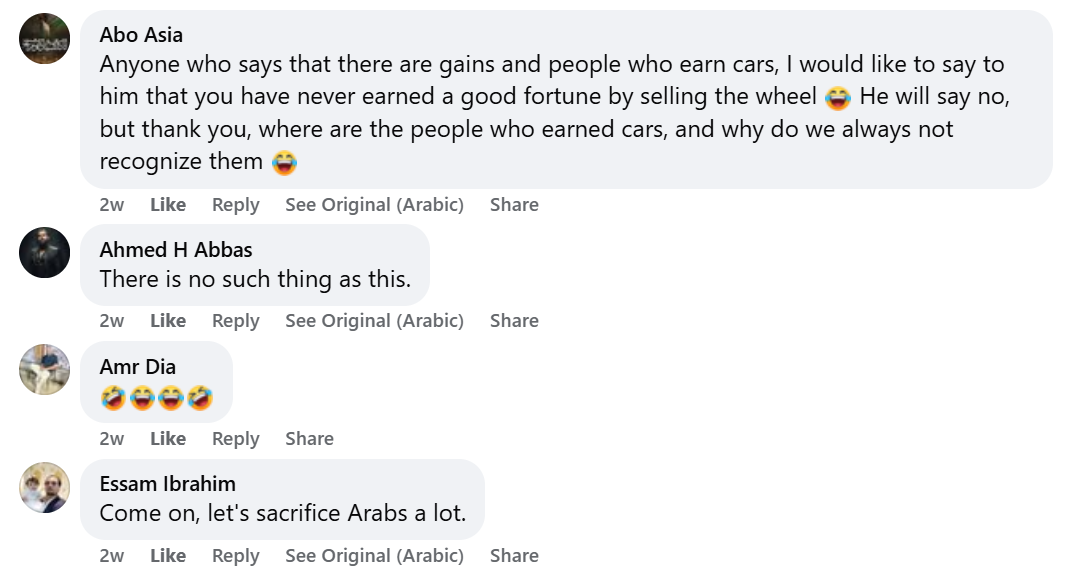Viewport: 1085px width, 588px height.
Task: Like Abo Asia's comment
Action: coord(168,205)
